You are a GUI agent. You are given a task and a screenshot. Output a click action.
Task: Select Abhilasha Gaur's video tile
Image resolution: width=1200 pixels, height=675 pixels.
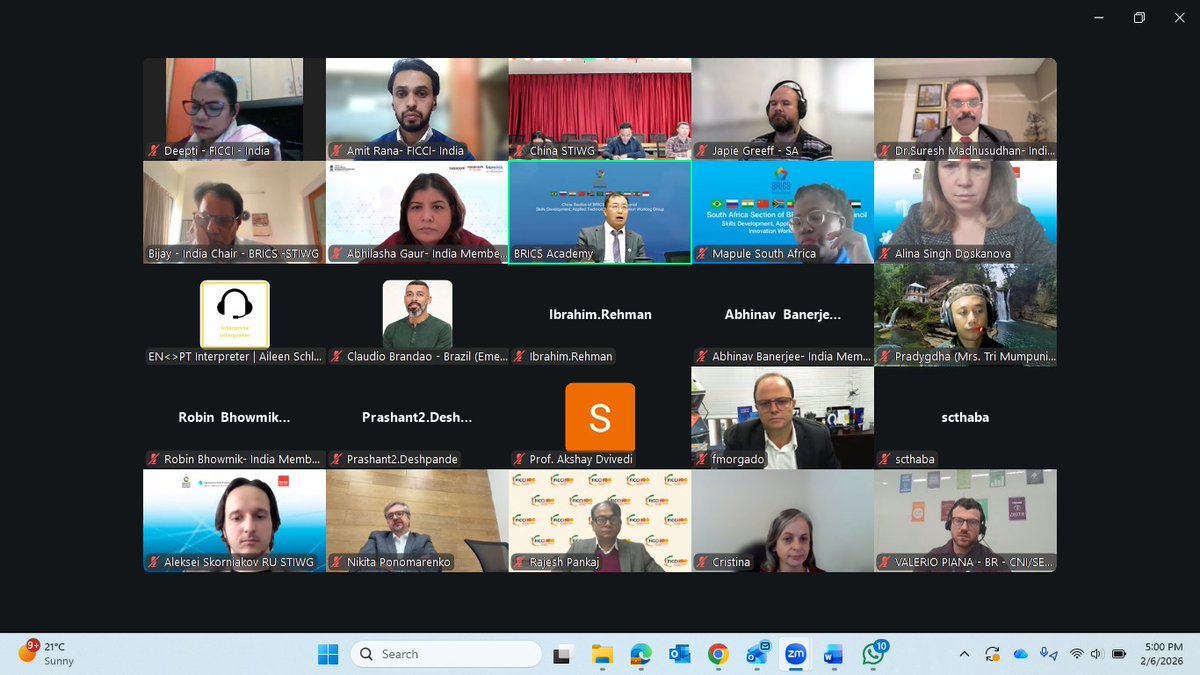tap(417, 212)
